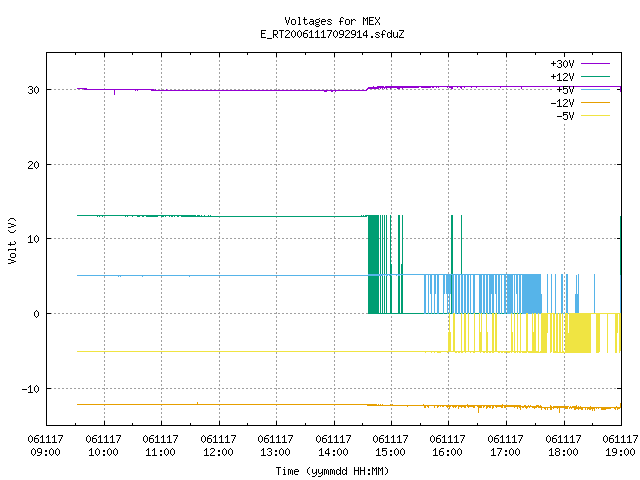Click the y-axis tick label 20
Image resolution: width=640 pixels, height=480 pixels.
tap(33, 165)
